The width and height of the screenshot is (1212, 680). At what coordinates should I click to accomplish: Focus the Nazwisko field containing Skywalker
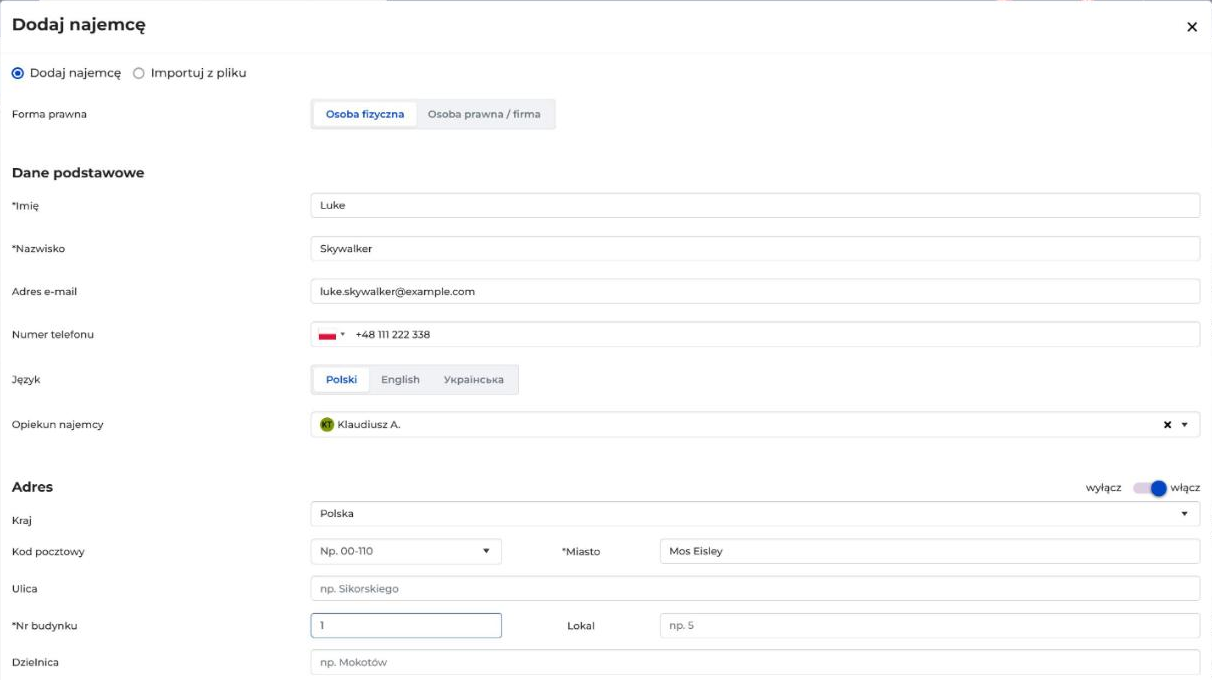(x=755, y=248)
